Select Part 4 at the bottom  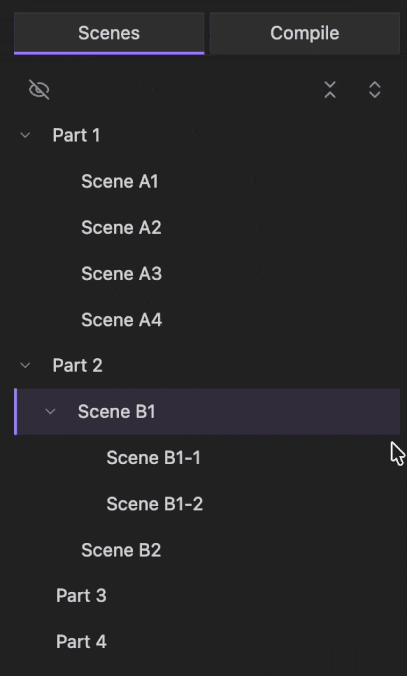tap(81, 642)
